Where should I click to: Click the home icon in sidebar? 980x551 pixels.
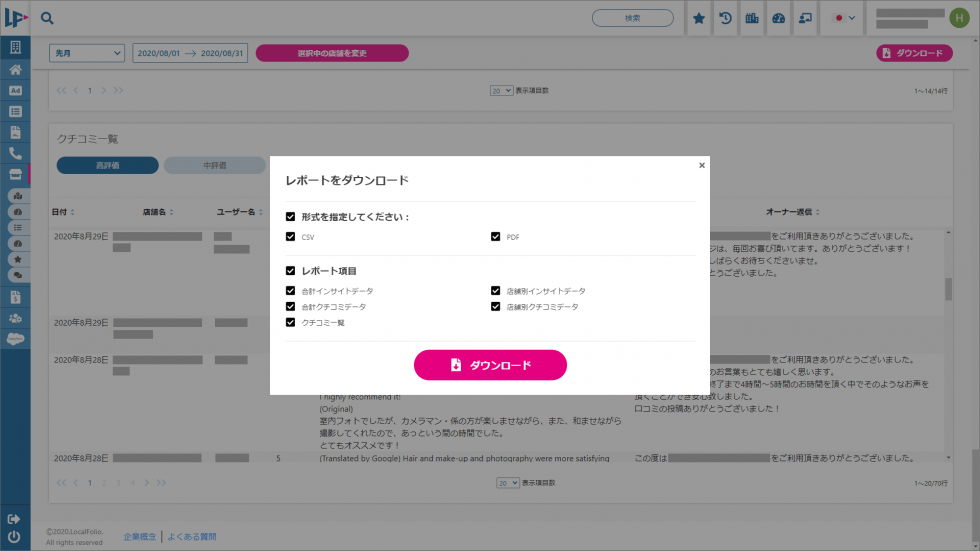coord(15,70)
